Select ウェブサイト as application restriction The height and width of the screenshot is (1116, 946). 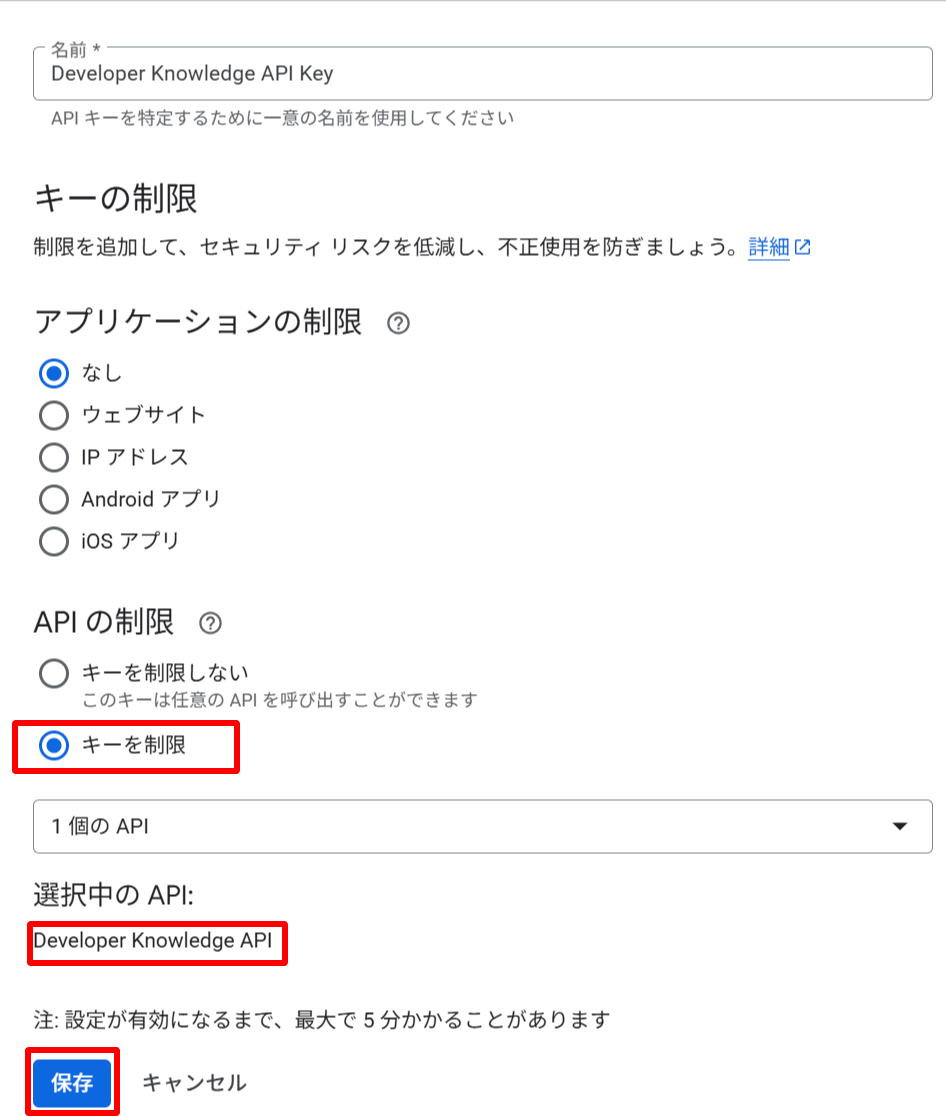pyautogui.click(x=53, y=415)
